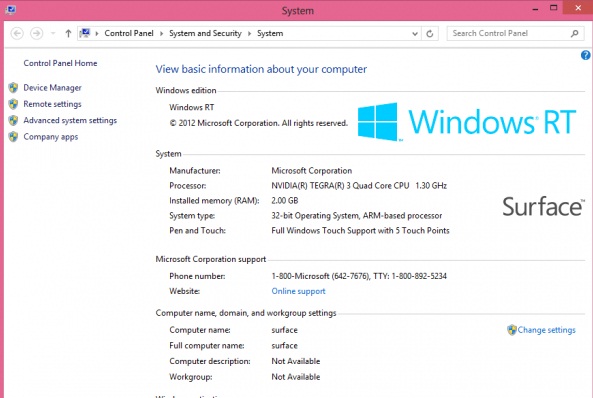Open Remote settings link

tap(52, 104)
